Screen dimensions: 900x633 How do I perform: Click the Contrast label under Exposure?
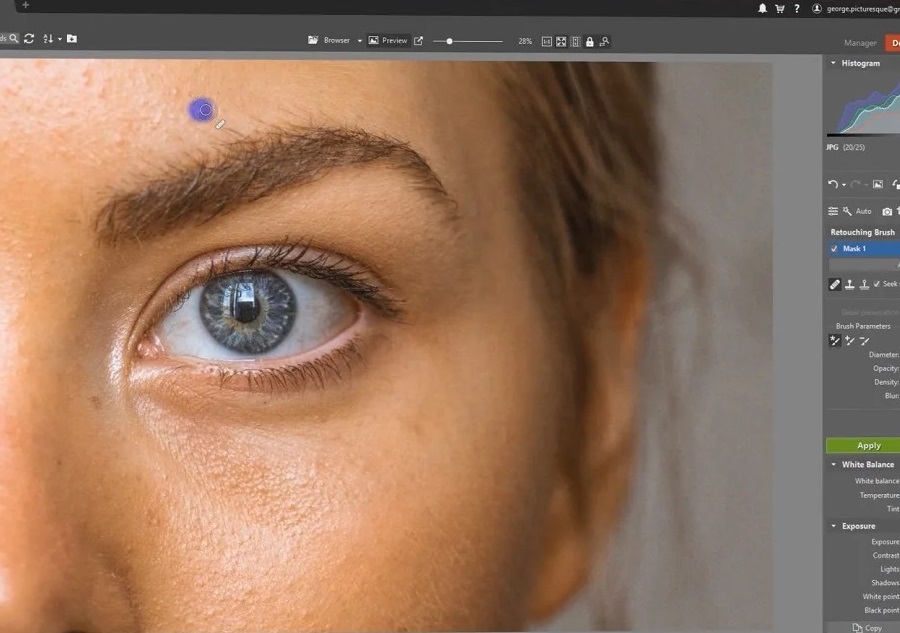pyautogui.click(x=886, y=555)
